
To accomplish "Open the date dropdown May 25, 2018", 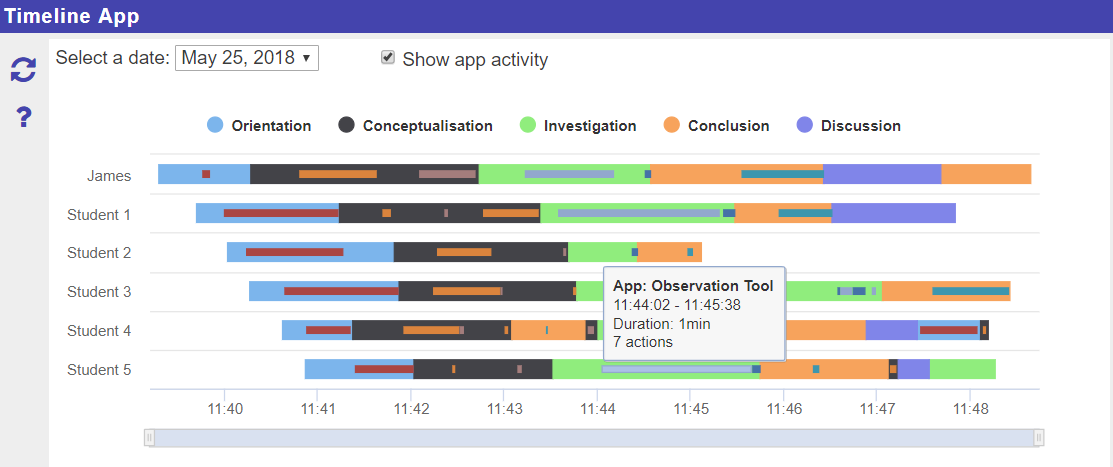I will click(x=247, y=58).
